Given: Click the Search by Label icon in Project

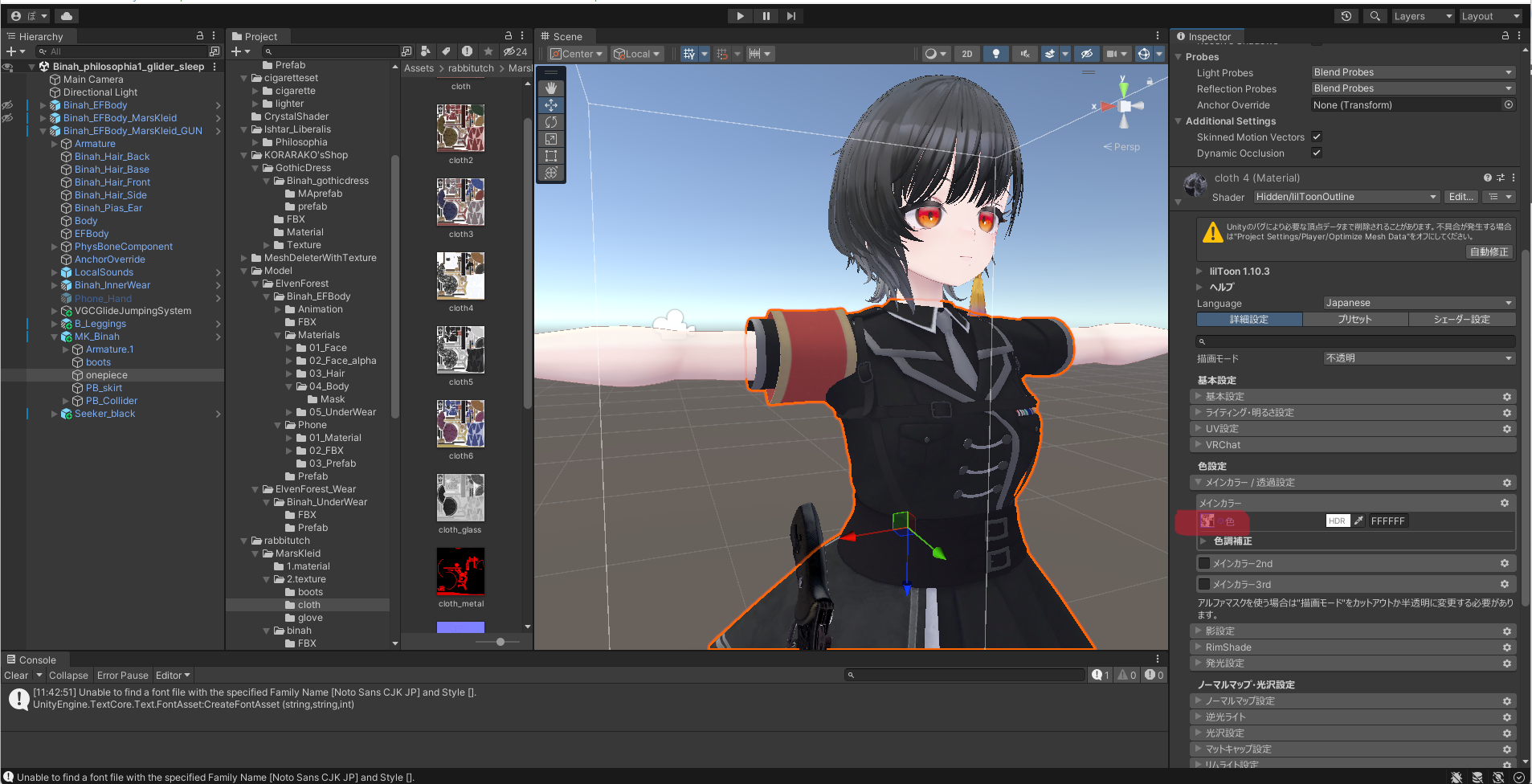Looking at the screenshot, I should pyautogui.click(x=446, y=51).
